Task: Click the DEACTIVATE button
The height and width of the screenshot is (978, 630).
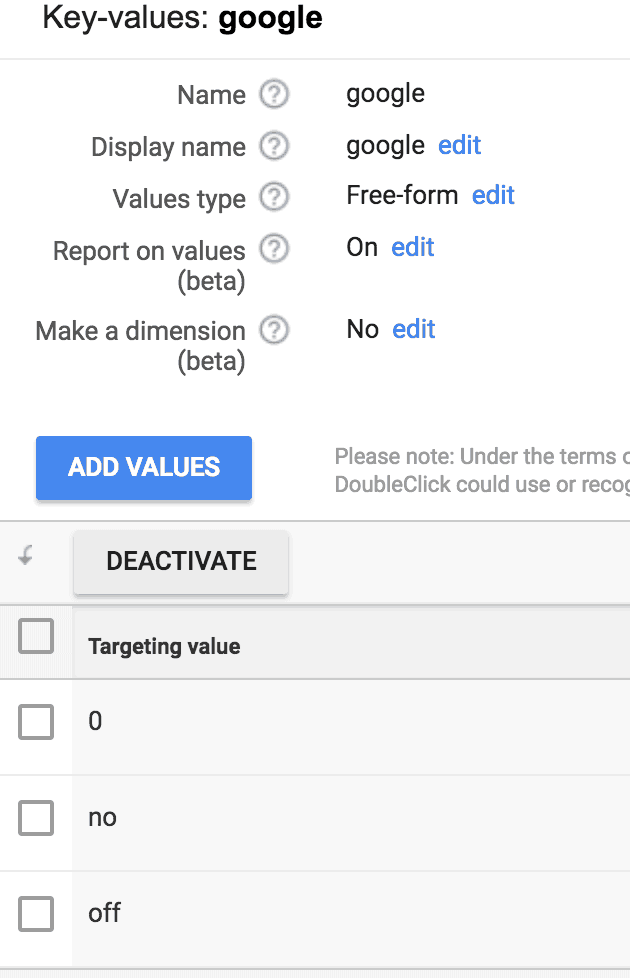Action: [x=181, y=561]
